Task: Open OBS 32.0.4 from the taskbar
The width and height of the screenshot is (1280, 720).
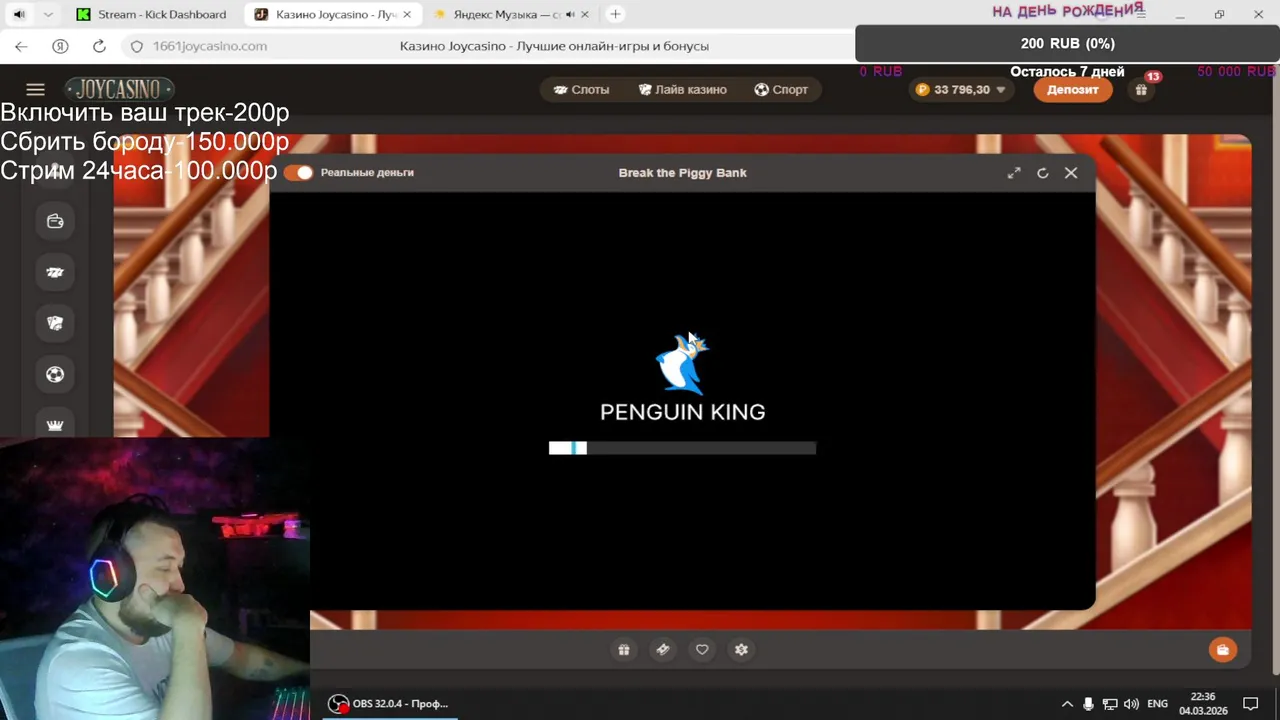Action: point(390,704)
